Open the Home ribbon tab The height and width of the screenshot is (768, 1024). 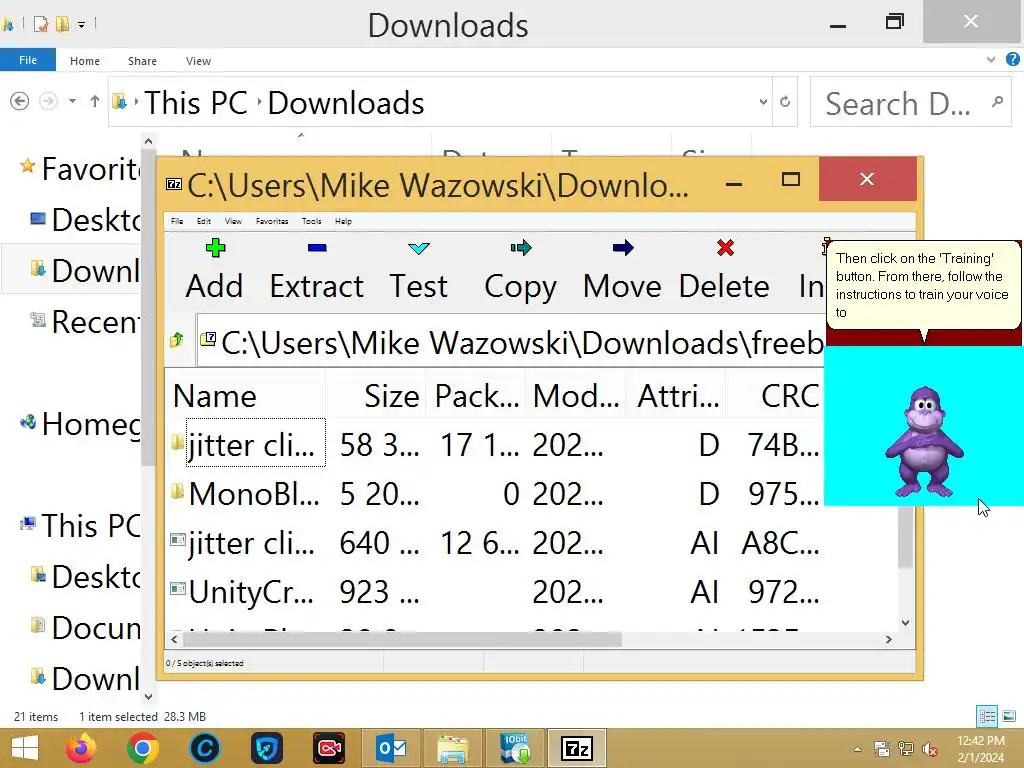[85, 61]
